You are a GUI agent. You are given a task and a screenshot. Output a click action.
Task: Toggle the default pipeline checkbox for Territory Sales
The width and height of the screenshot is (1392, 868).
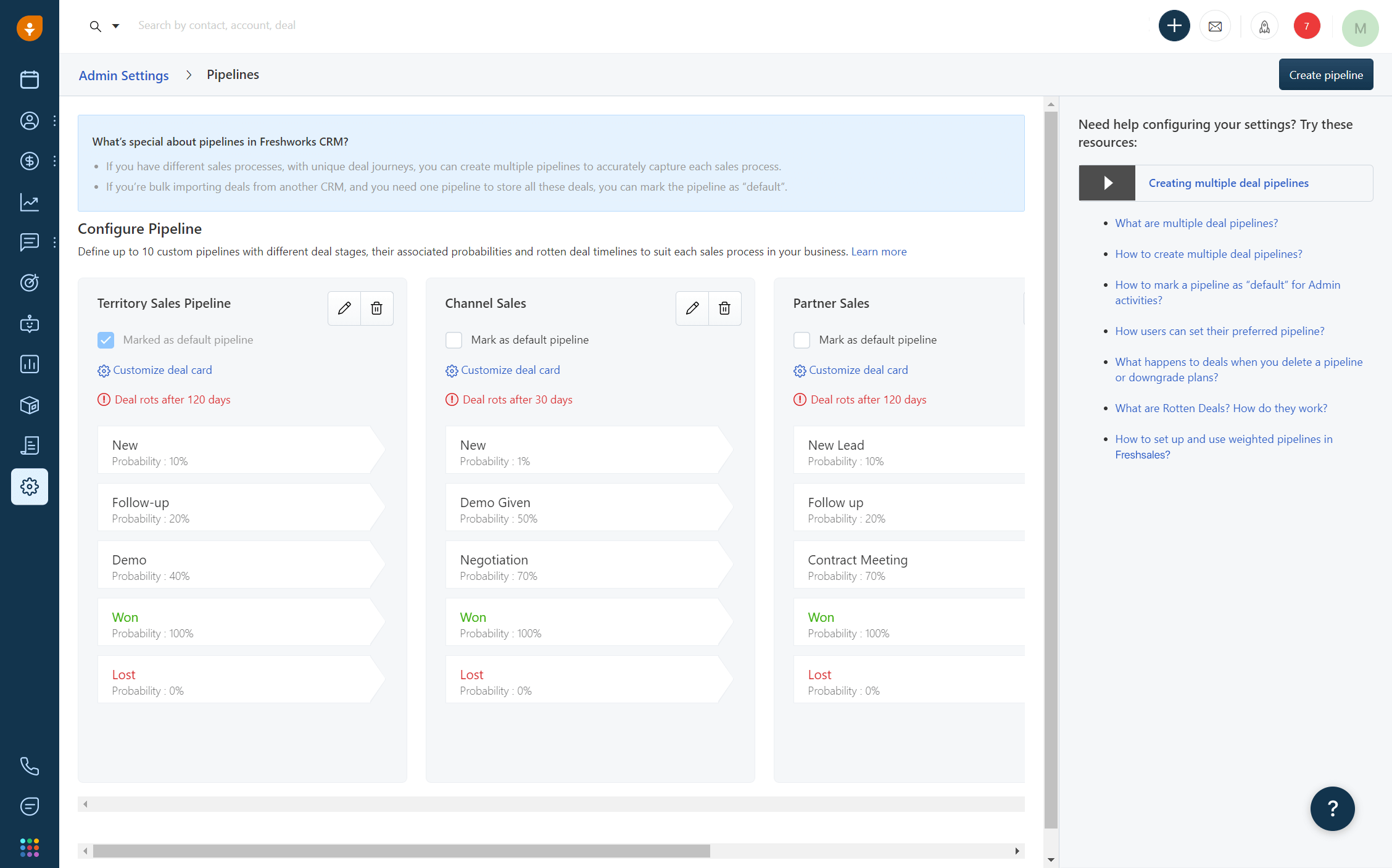pyautogui.click(x=105, y=339)
